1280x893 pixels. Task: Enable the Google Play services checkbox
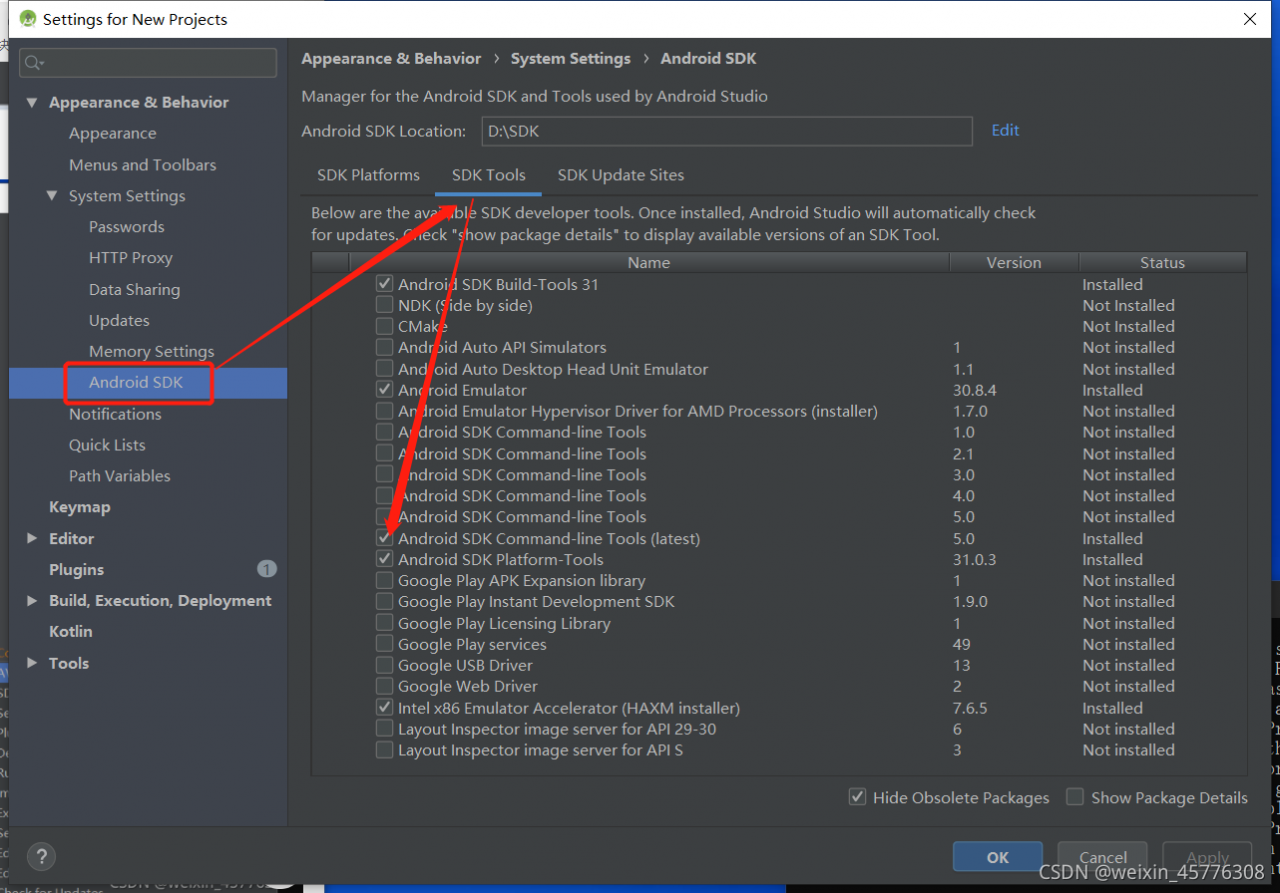point(384,645)
